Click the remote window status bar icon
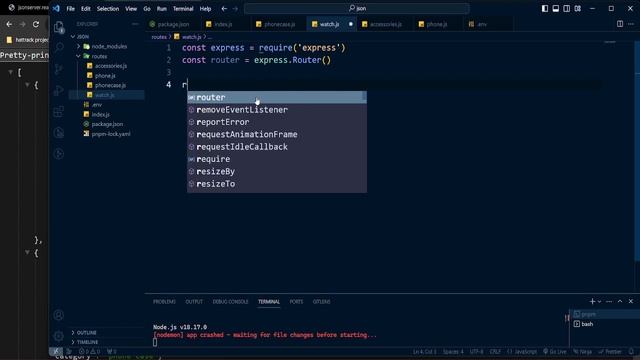The width and height of the screenshot is (640, 360). [56, 351]
